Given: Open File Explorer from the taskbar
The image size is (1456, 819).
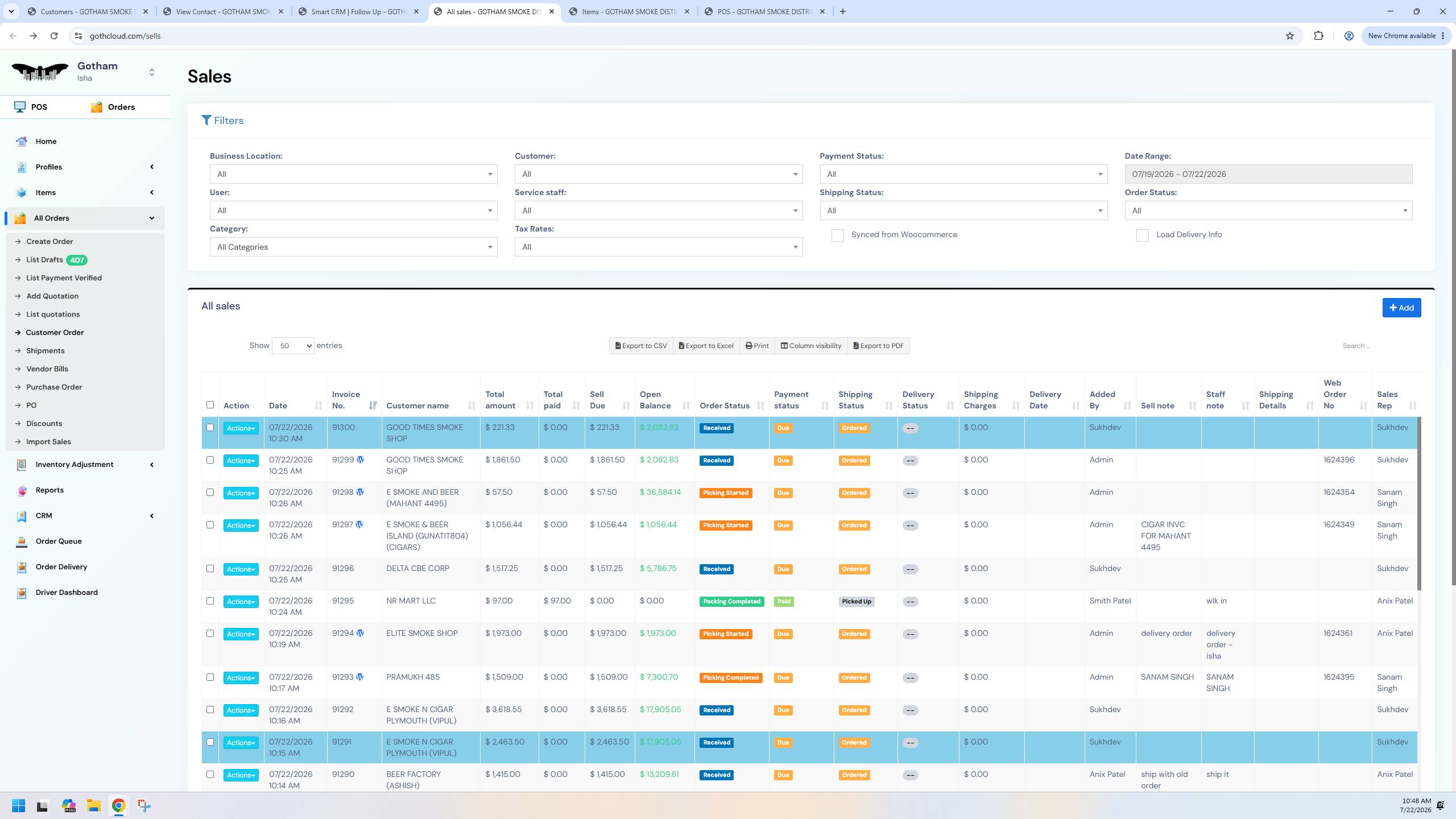Looking at the screenshot, I should point(93,805).
